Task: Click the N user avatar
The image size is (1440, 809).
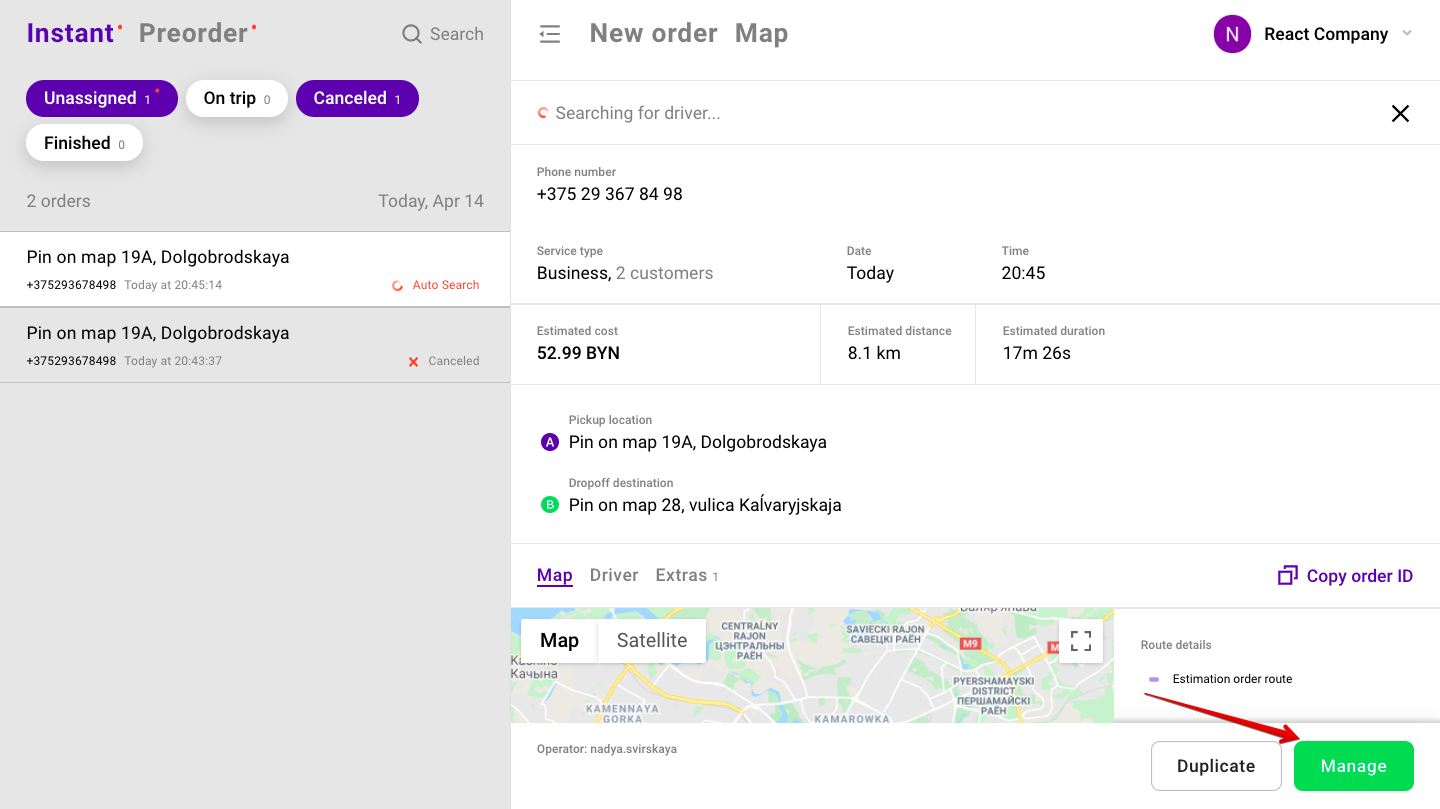Action: tap(1232, 34)
